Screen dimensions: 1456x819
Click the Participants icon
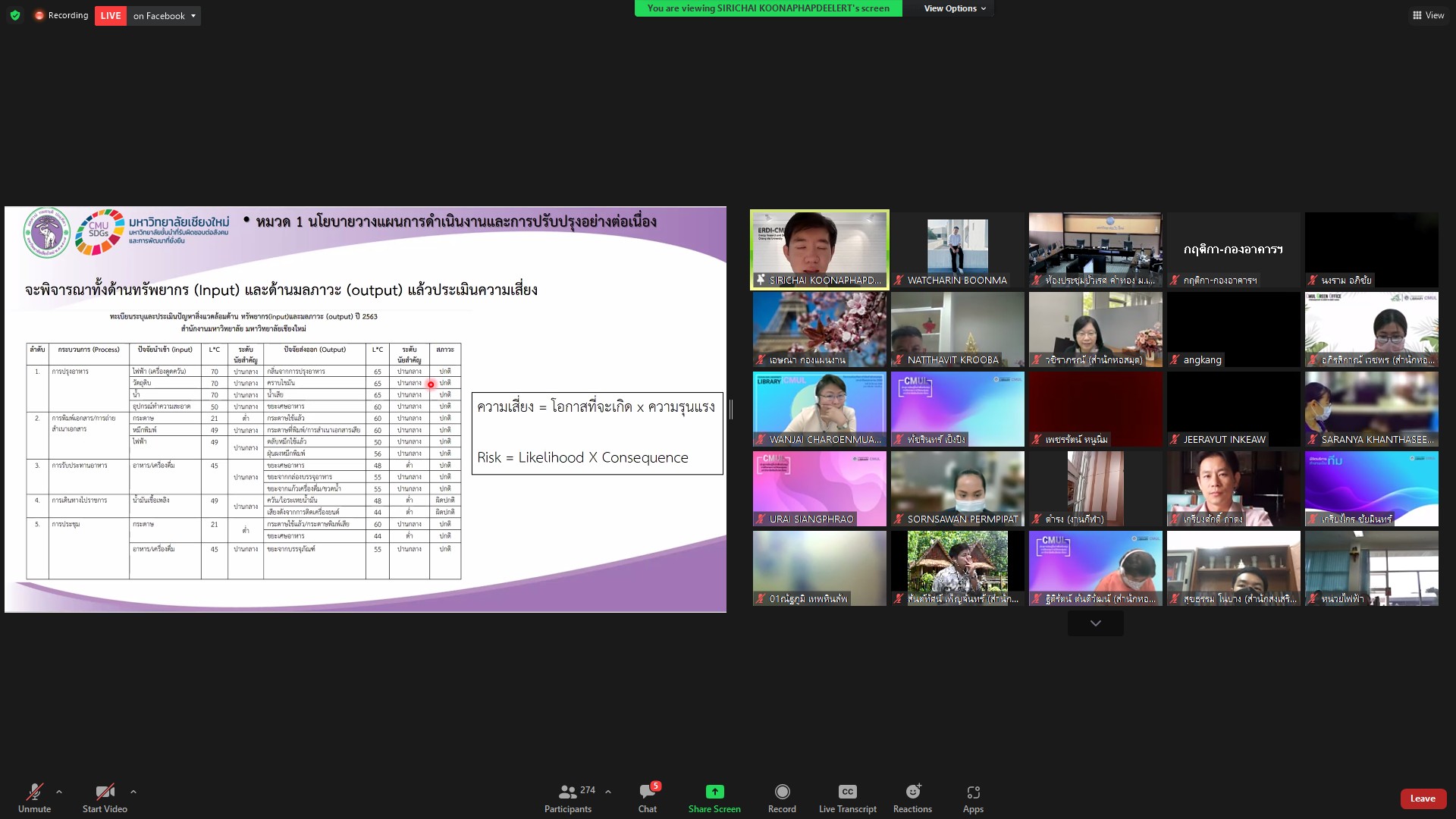click(567, 792)
